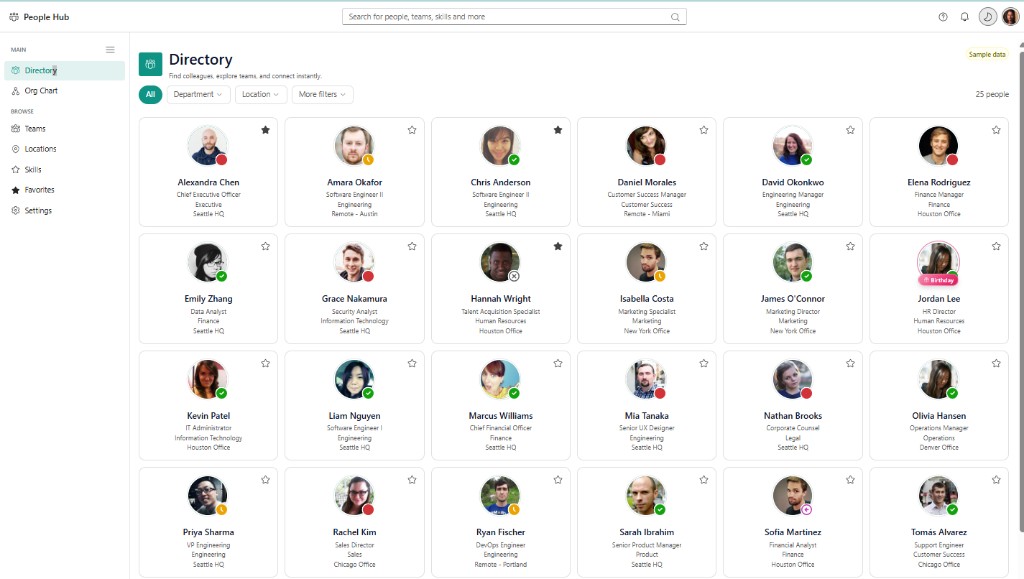
Task: Click the green Directory page icon
Action: click(x=150, y=64)
